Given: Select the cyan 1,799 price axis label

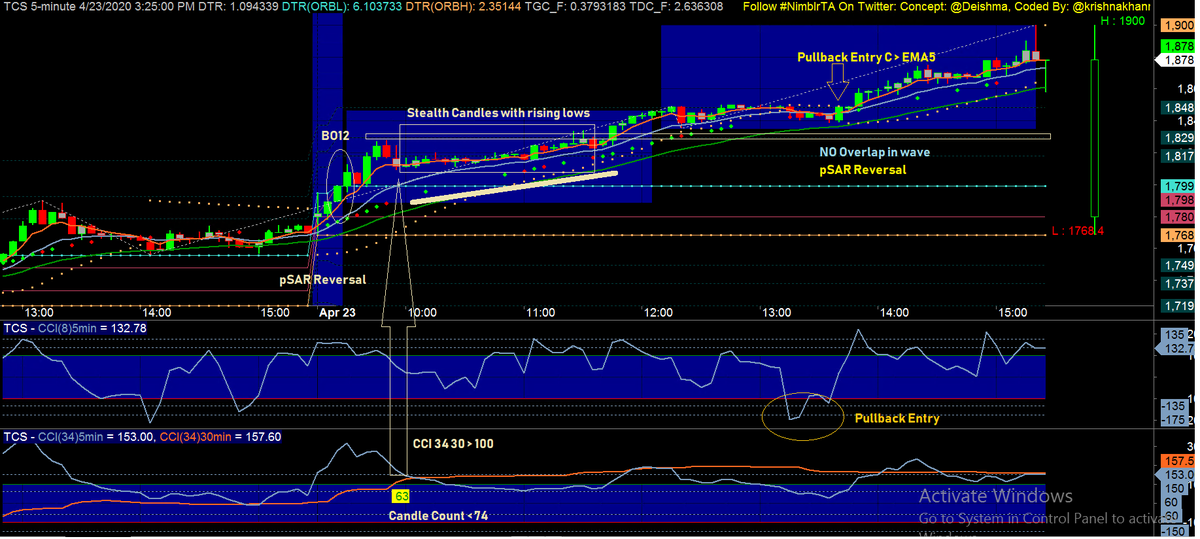Looking at the screenshot, I should click(1178, 187).
